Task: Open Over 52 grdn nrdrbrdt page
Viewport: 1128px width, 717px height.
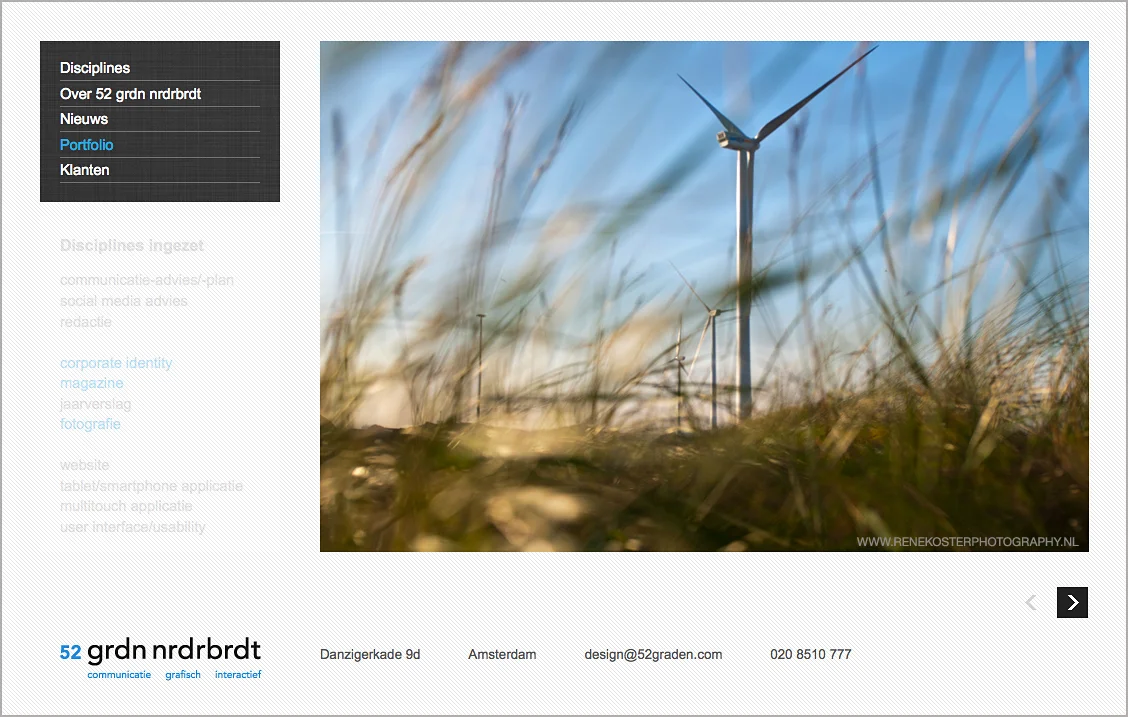Action: click(130, 93)
